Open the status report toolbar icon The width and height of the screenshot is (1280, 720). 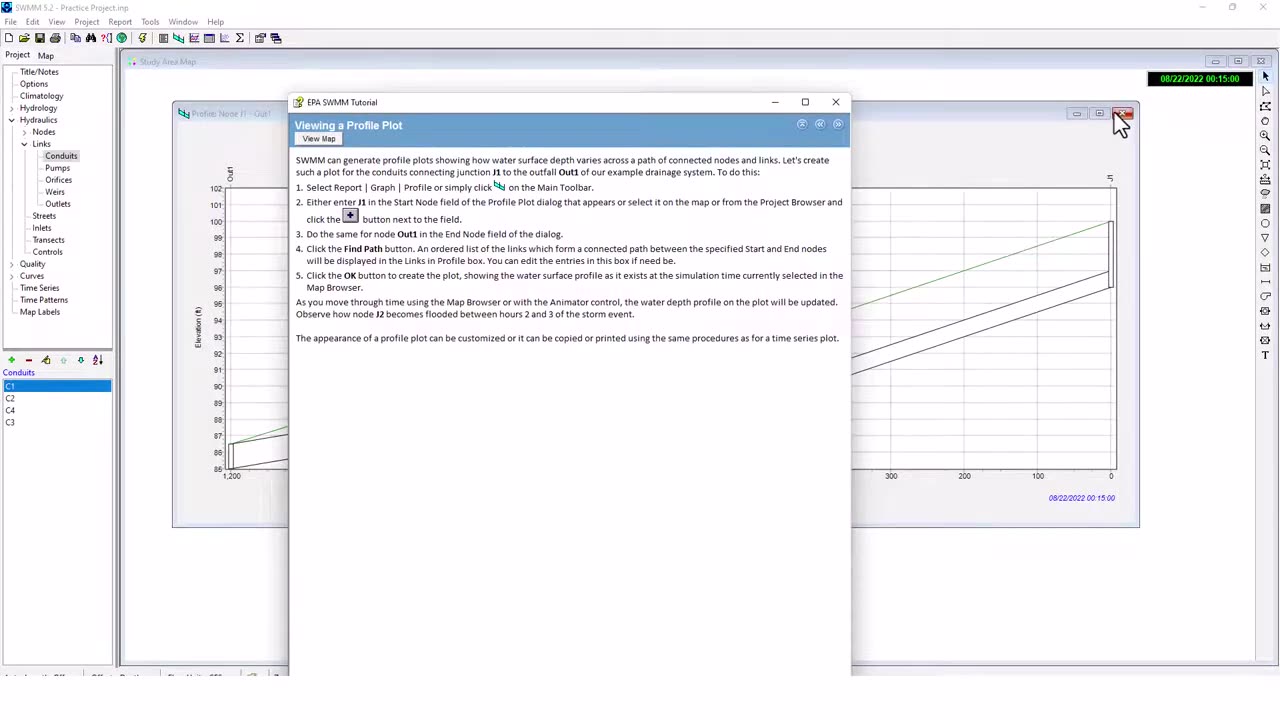click(163, 38)
